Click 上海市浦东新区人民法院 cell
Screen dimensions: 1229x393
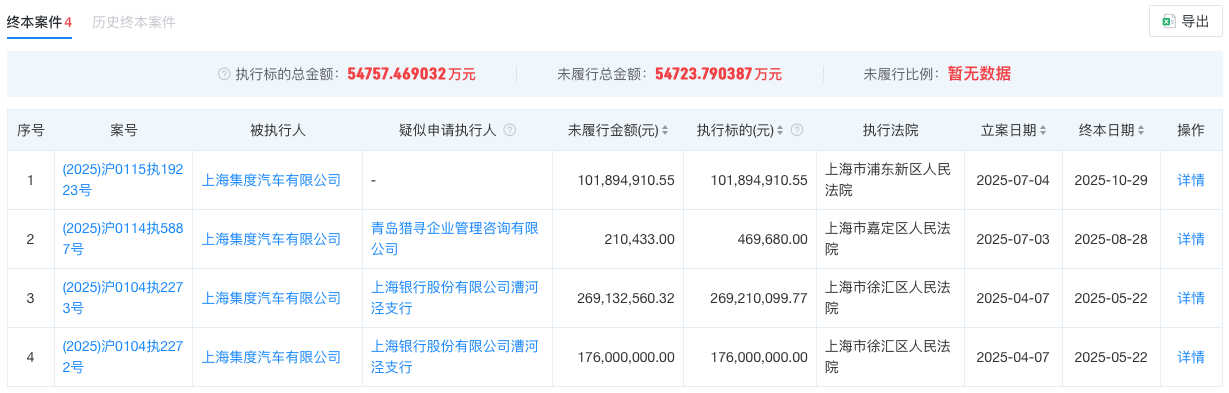pos(890,180)
